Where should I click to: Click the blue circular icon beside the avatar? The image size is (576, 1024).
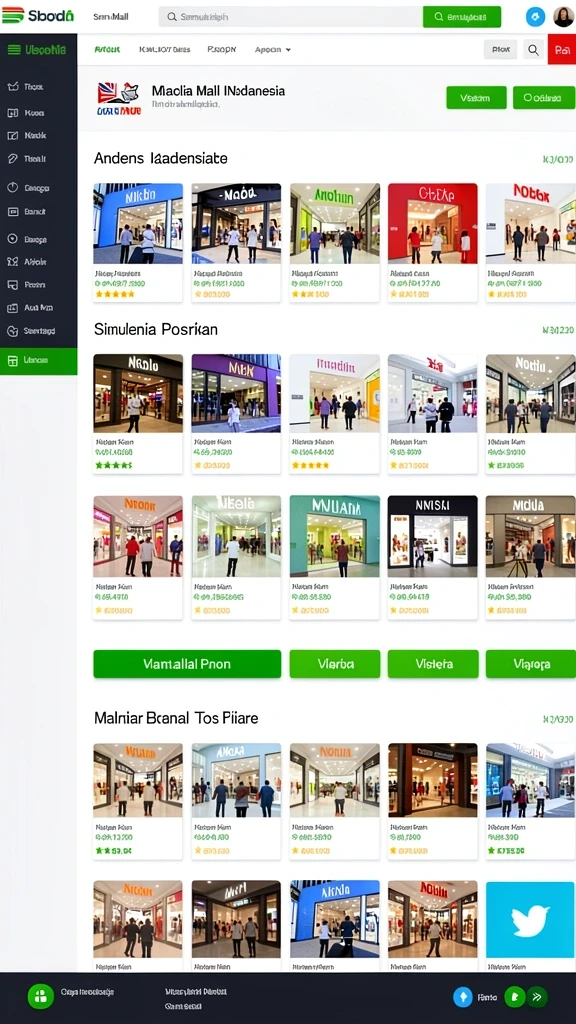pyautogui.click(x=536, y=17)
